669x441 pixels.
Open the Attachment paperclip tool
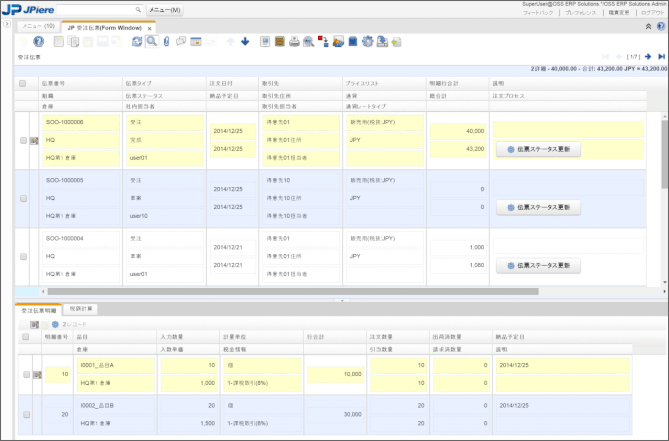[x=166, y=41]
